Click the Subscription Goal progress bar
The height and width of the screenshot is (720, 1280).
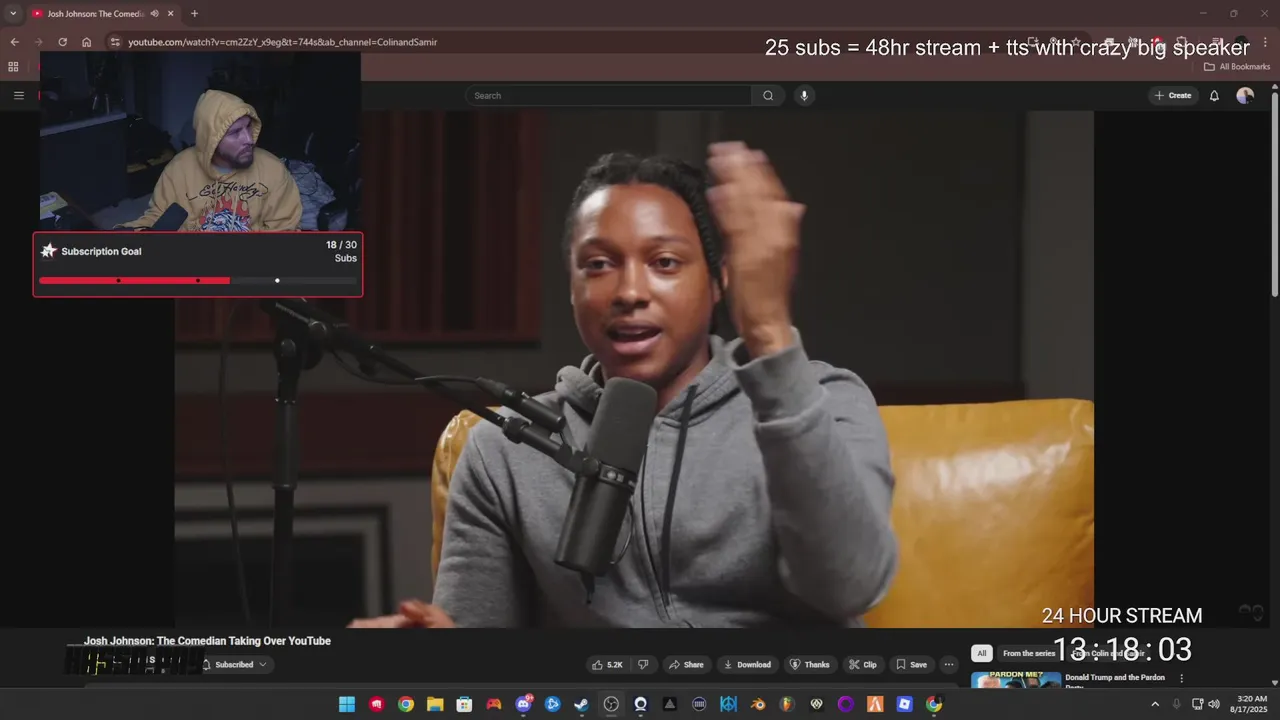(198, 281)
